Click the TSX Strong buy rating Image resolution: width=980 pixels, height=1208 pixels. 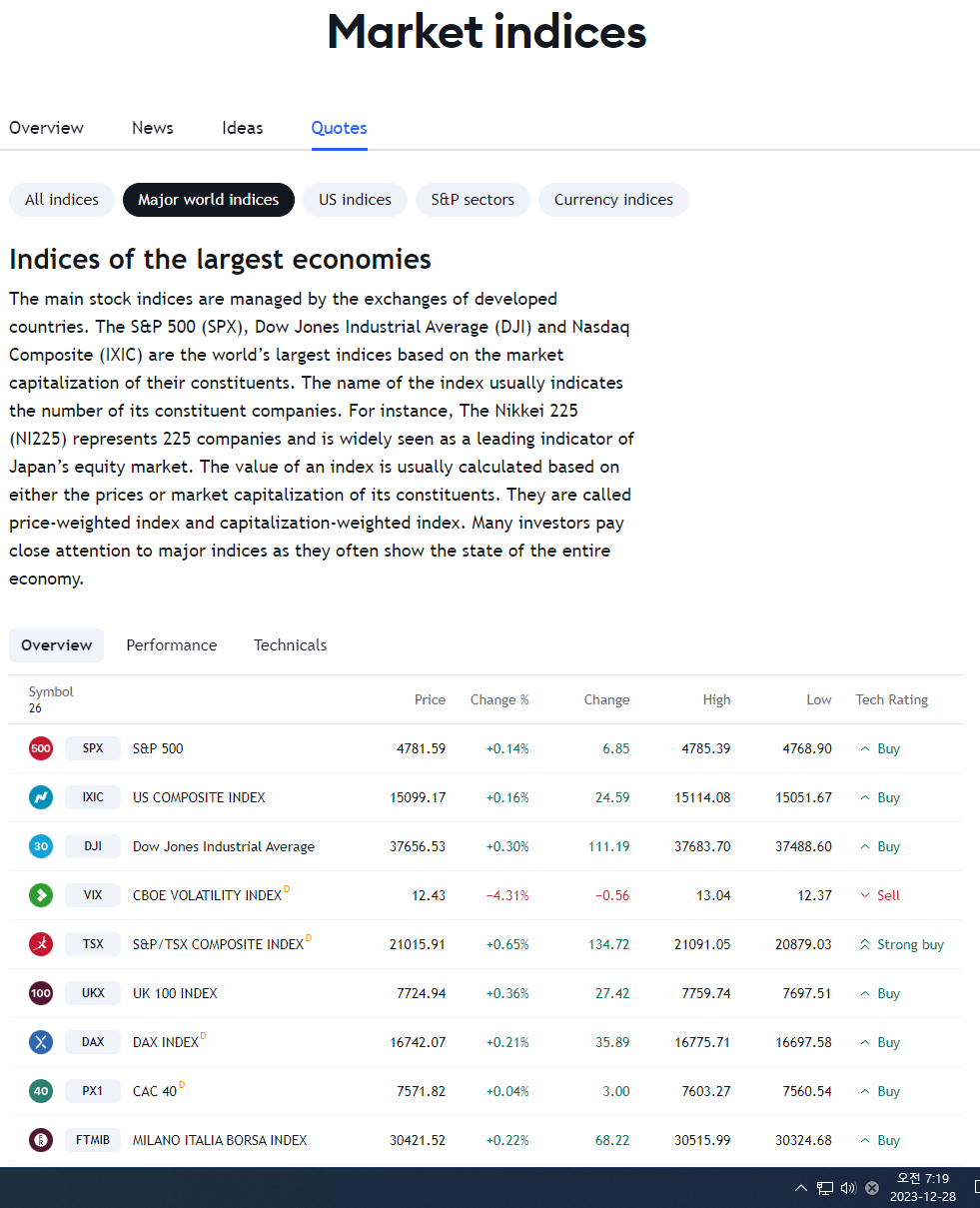(902, 944)
